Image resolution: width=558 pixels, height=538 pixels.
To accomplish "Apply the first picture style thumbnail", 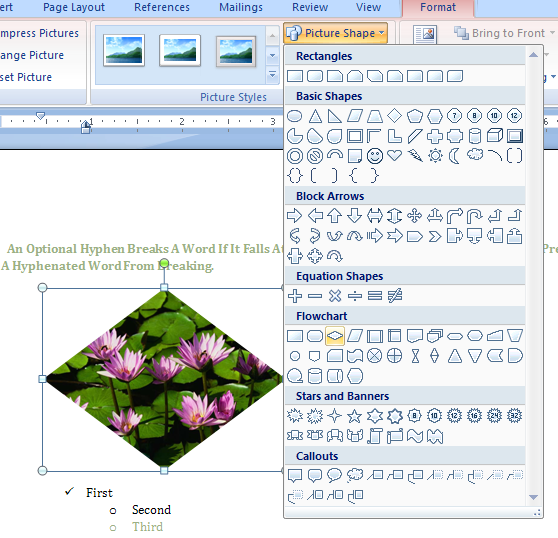I will coord(124,51).
